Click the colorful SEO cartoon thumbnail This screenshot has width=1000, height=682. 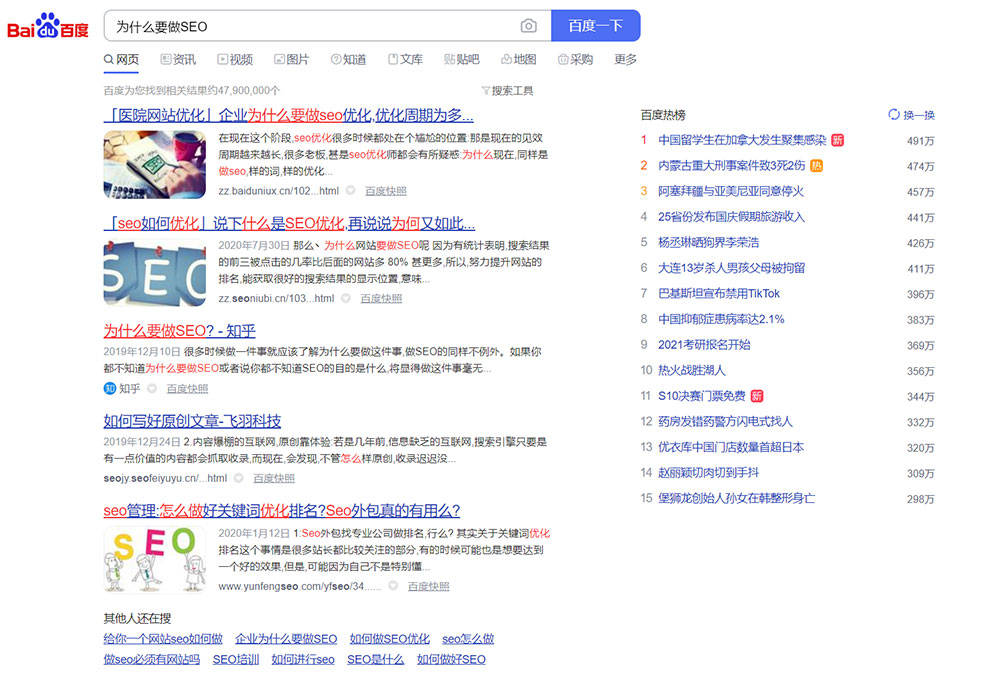155,560
